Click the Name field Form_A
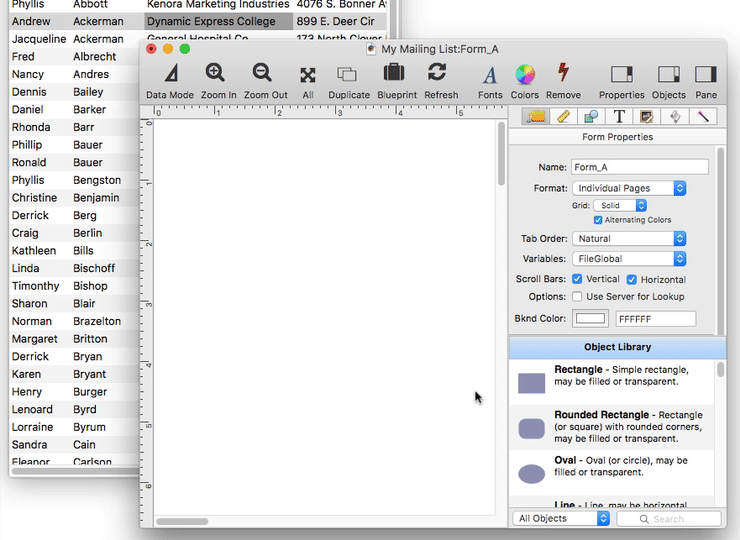Image resolution: width=740 pixels, height=540 pixels. 639,167
